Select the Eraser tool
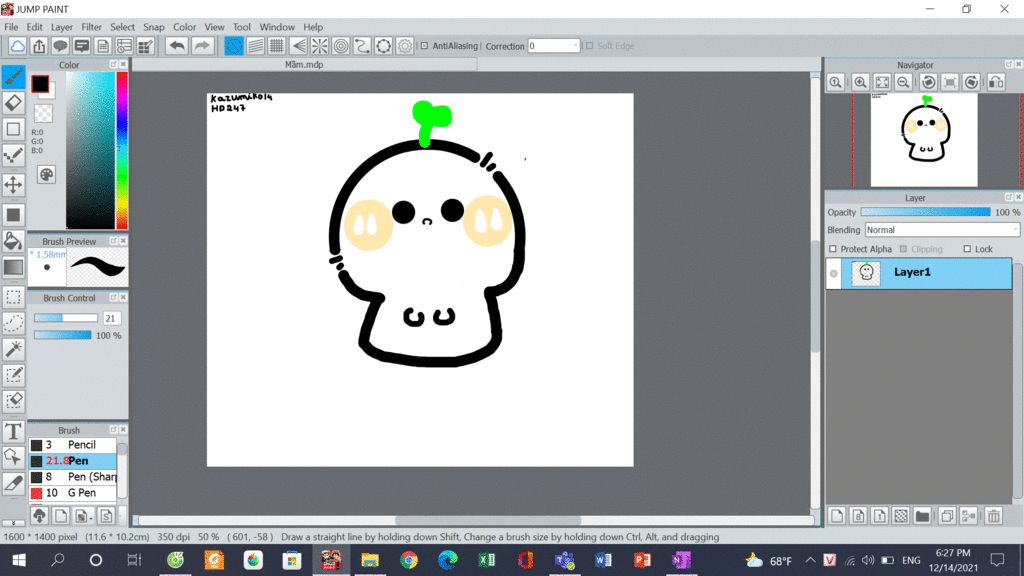 pos(13,103)
